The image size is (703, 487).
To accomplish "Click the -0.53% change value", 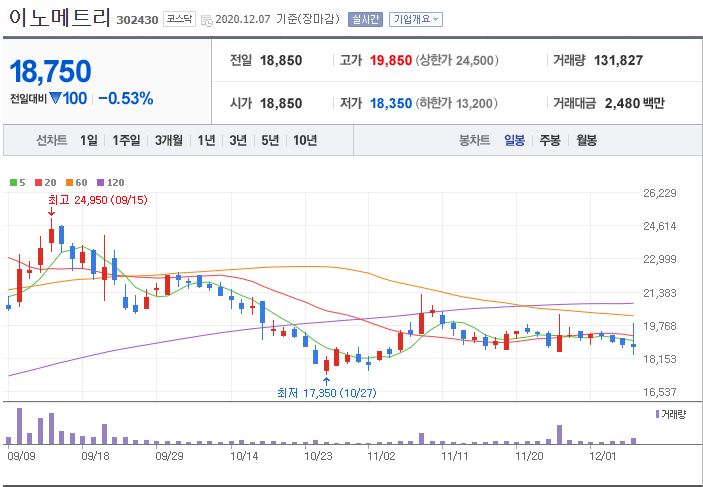I will pos(126,98).
